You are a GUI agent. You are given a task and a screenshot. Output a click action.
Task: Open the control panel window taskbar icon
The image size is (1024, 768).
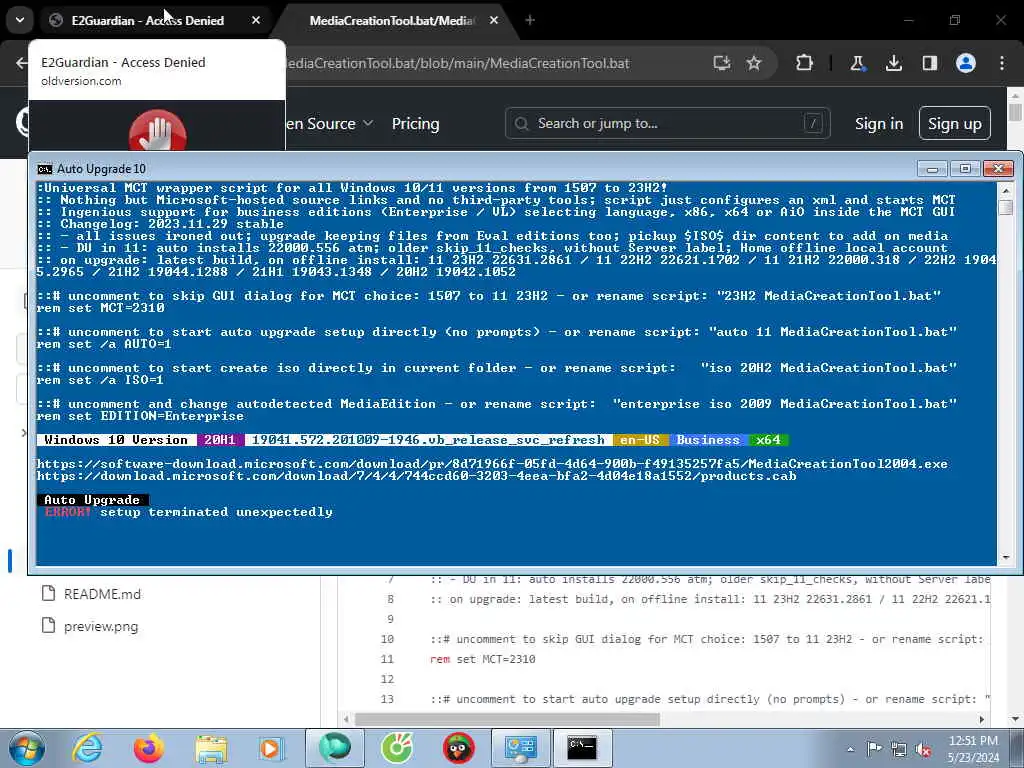520,748
